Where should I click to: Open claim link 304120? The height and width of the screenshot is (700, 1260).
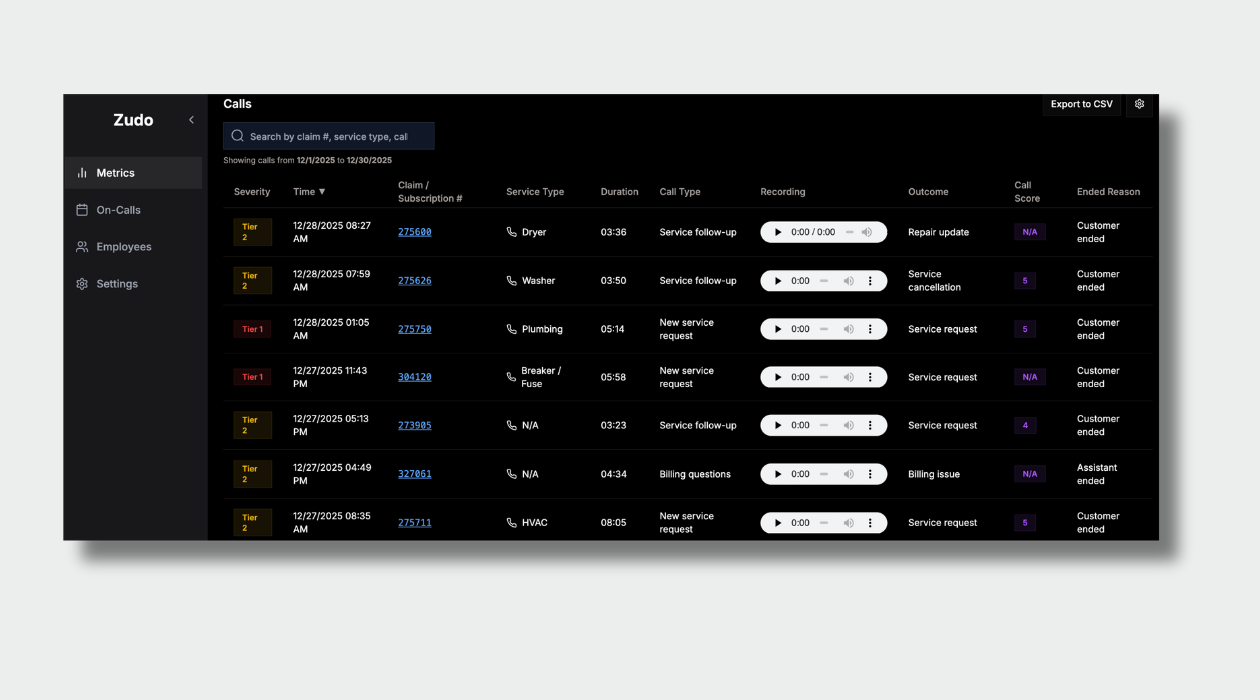pyautogui.click(x=414, y=377)
